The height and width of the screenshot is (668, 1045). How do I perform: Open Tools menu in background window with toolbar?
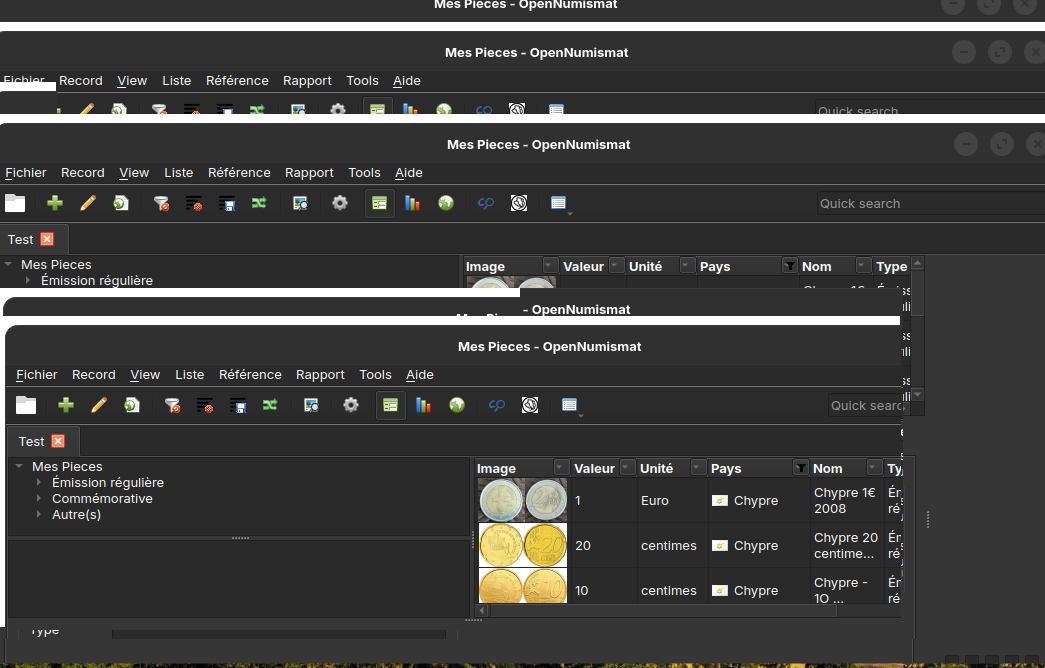[364, 173]
